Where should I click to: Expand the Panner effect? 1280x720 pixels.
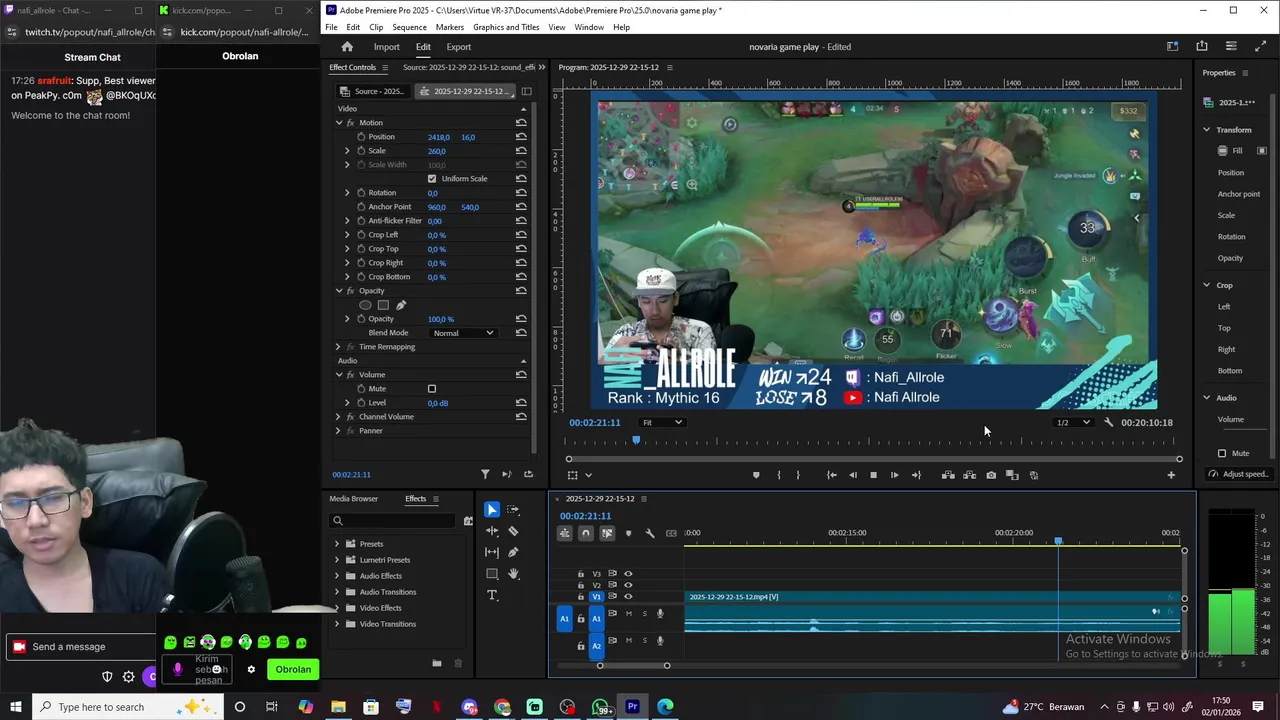point(338,431)
